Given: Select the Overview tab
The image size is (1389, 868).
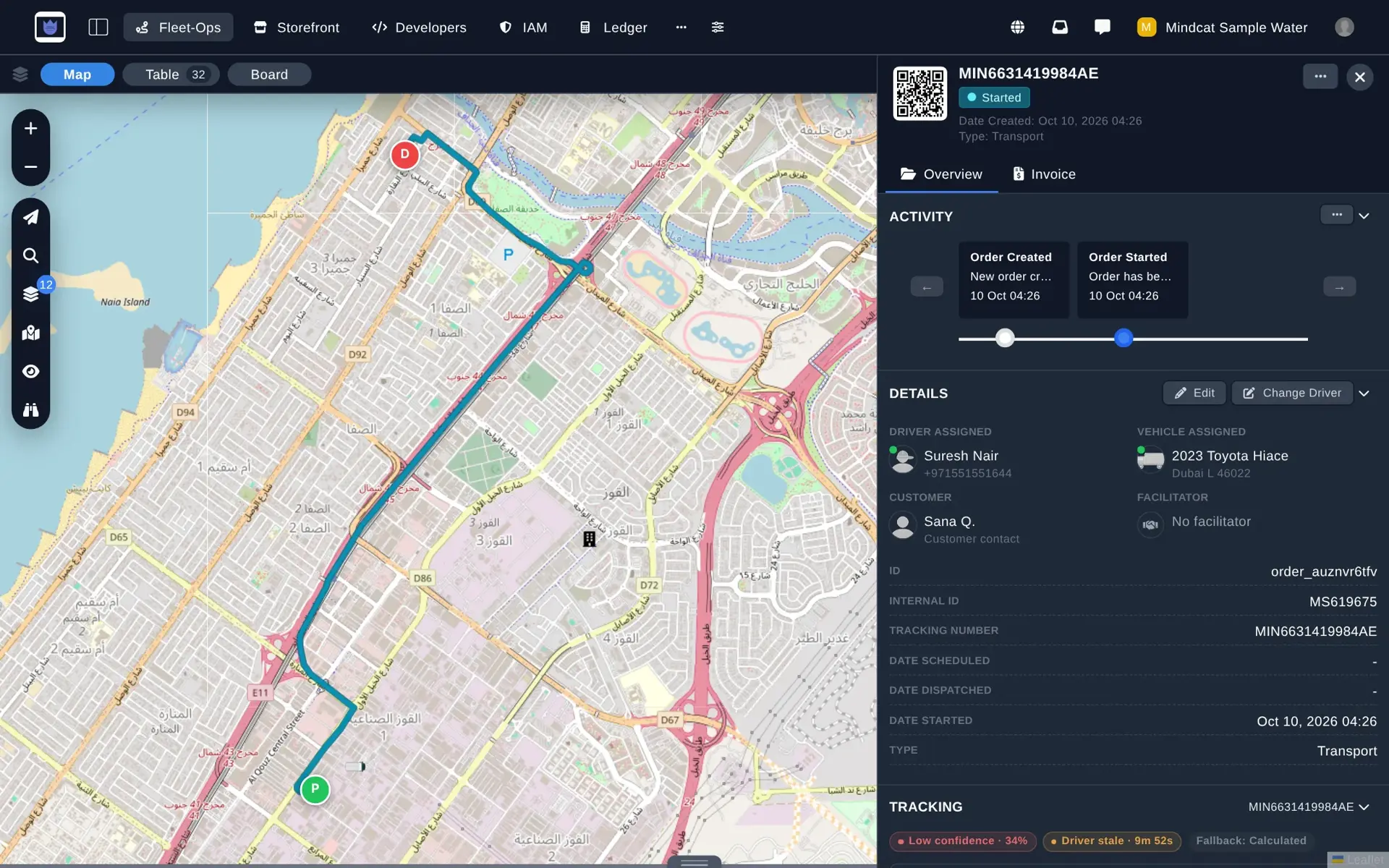Looking at the screenshot, I should pyautogui.click(x=941, y=174).
